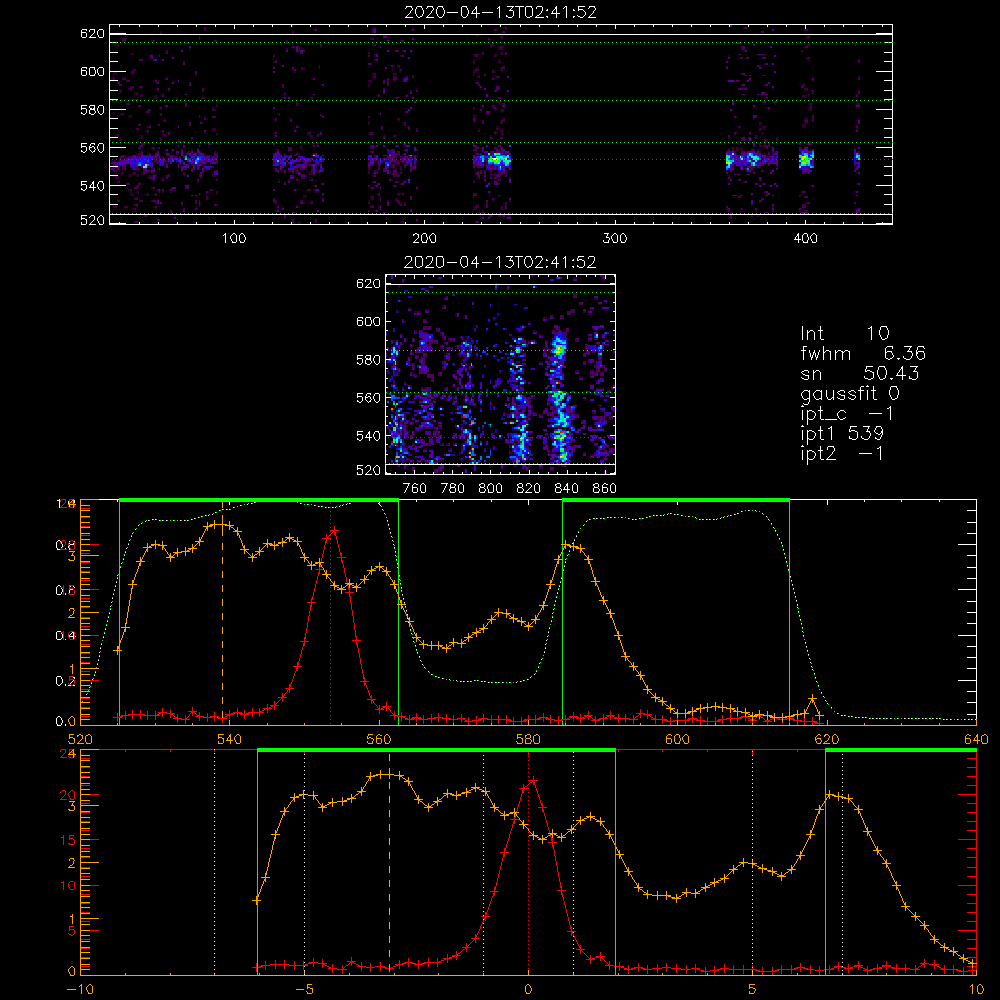Click the orange x-axis label -10
The image size is (1000, 1000).
point(80,990)
